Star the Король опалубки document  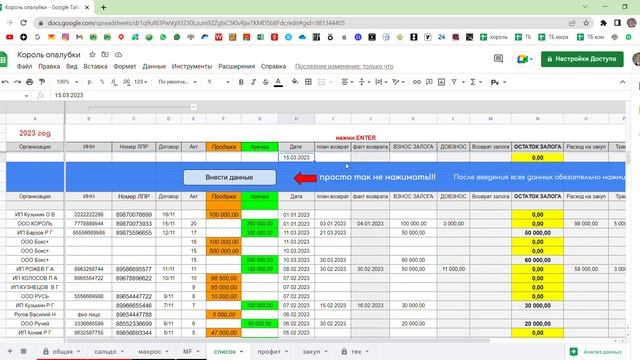pyautogui.click(x=92, y=54)
